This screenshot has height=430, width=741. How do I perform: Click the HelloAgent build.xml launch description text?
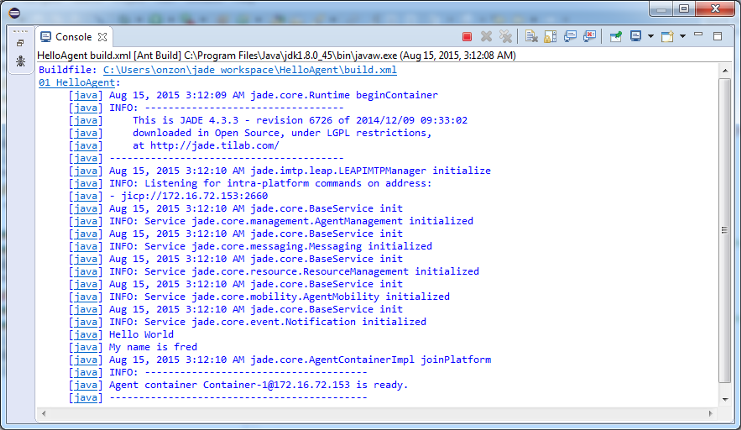(x=276, y=55)
